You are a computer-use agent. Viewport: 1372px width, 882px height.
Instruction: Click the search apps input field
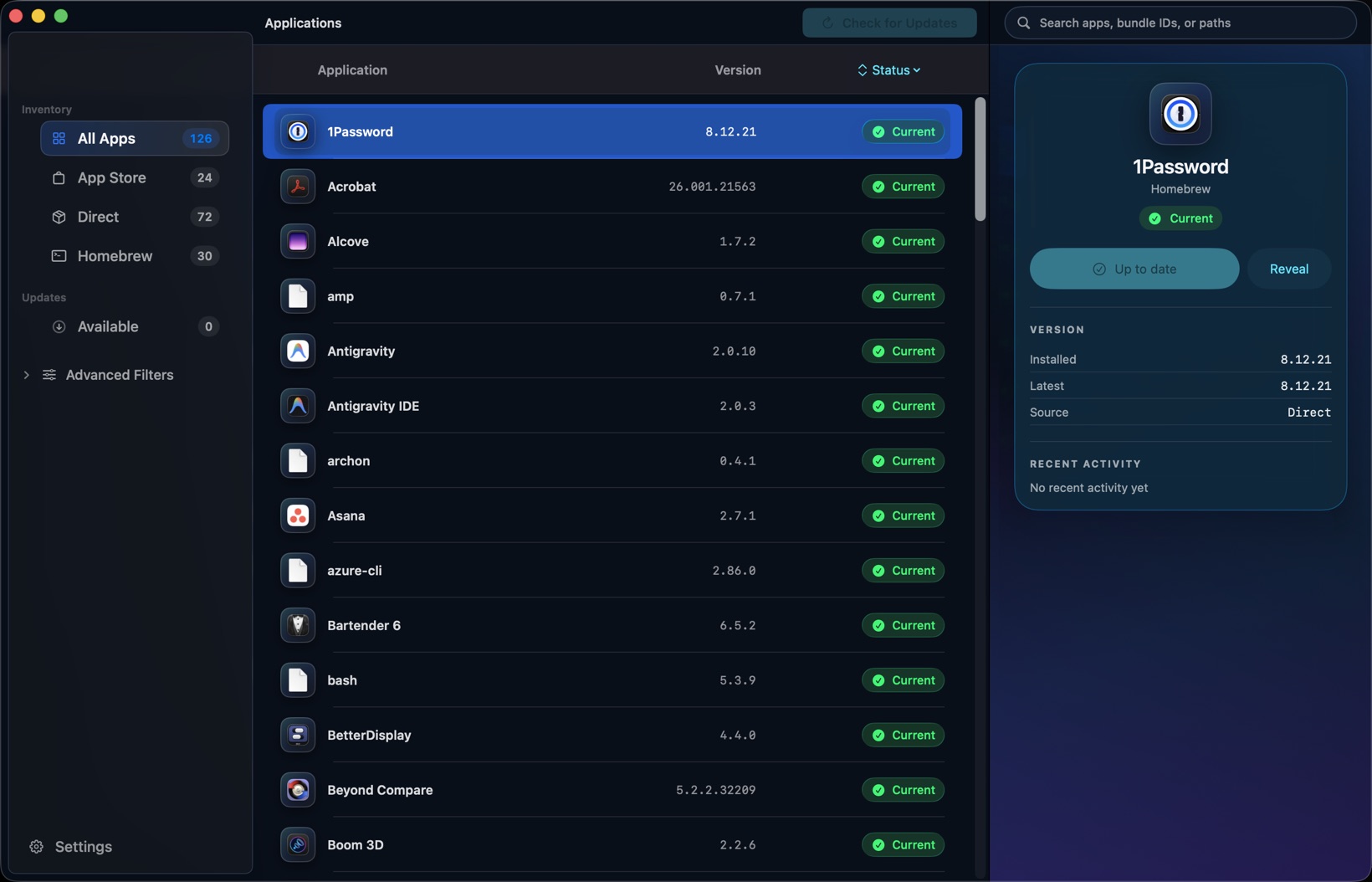(1180, 23)
